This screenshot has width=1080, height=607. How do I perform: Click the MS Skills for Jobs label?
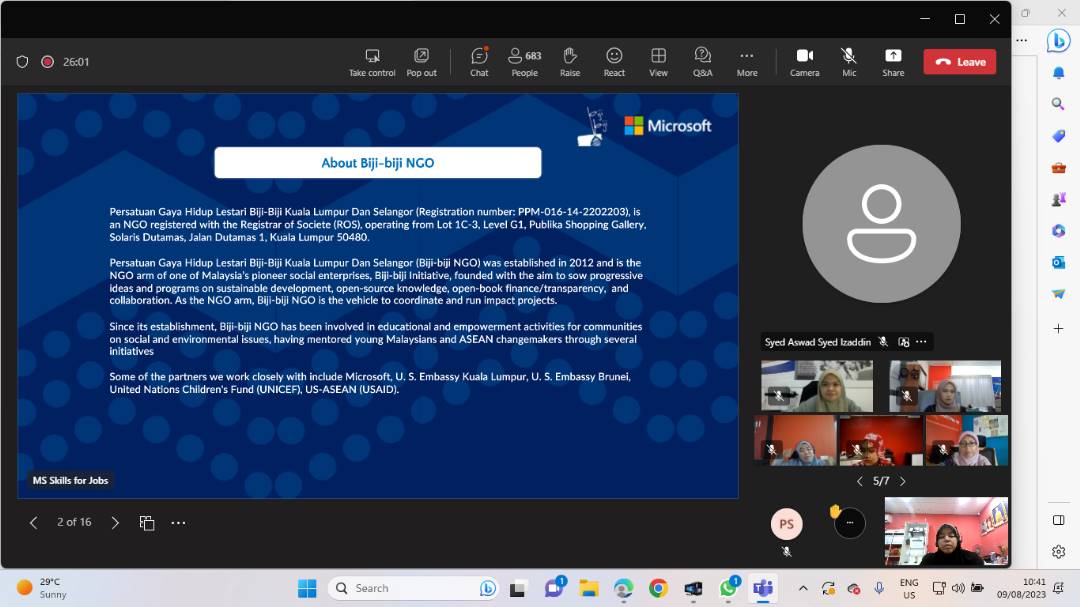click(70, 480)
